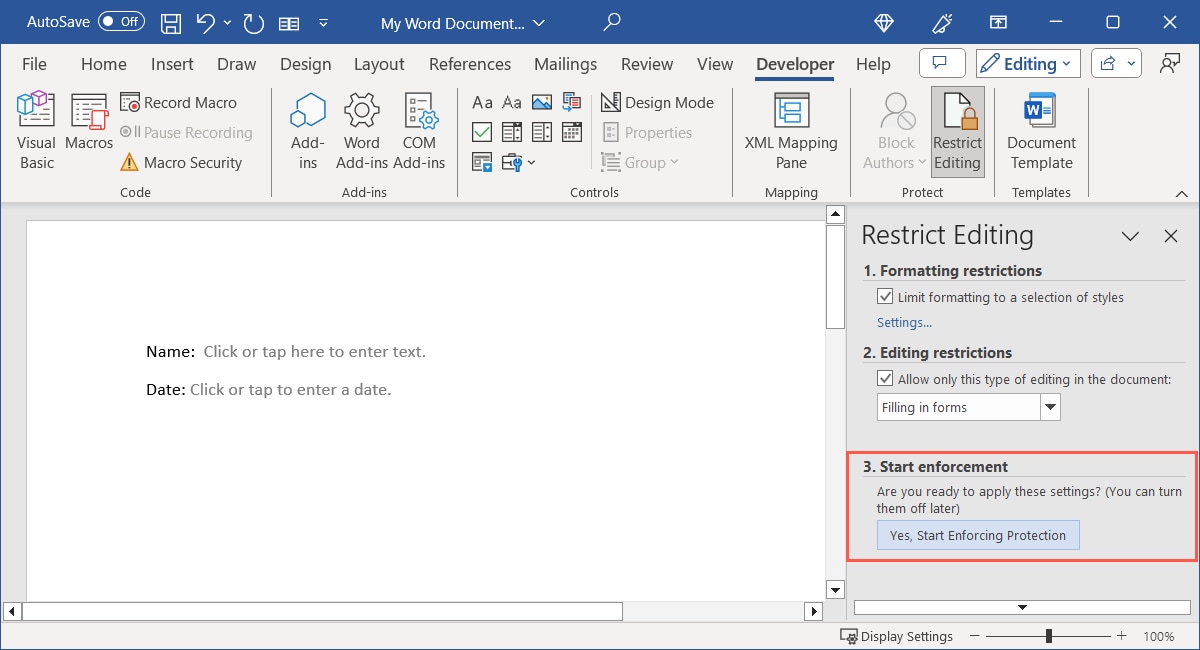Uncheck Limit formatting to a selection of styles

[x=885, y=297]
